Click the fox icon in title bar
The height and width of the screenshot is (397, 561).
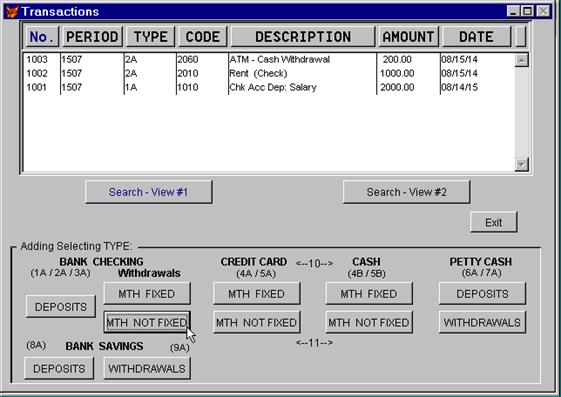(12, 11)
